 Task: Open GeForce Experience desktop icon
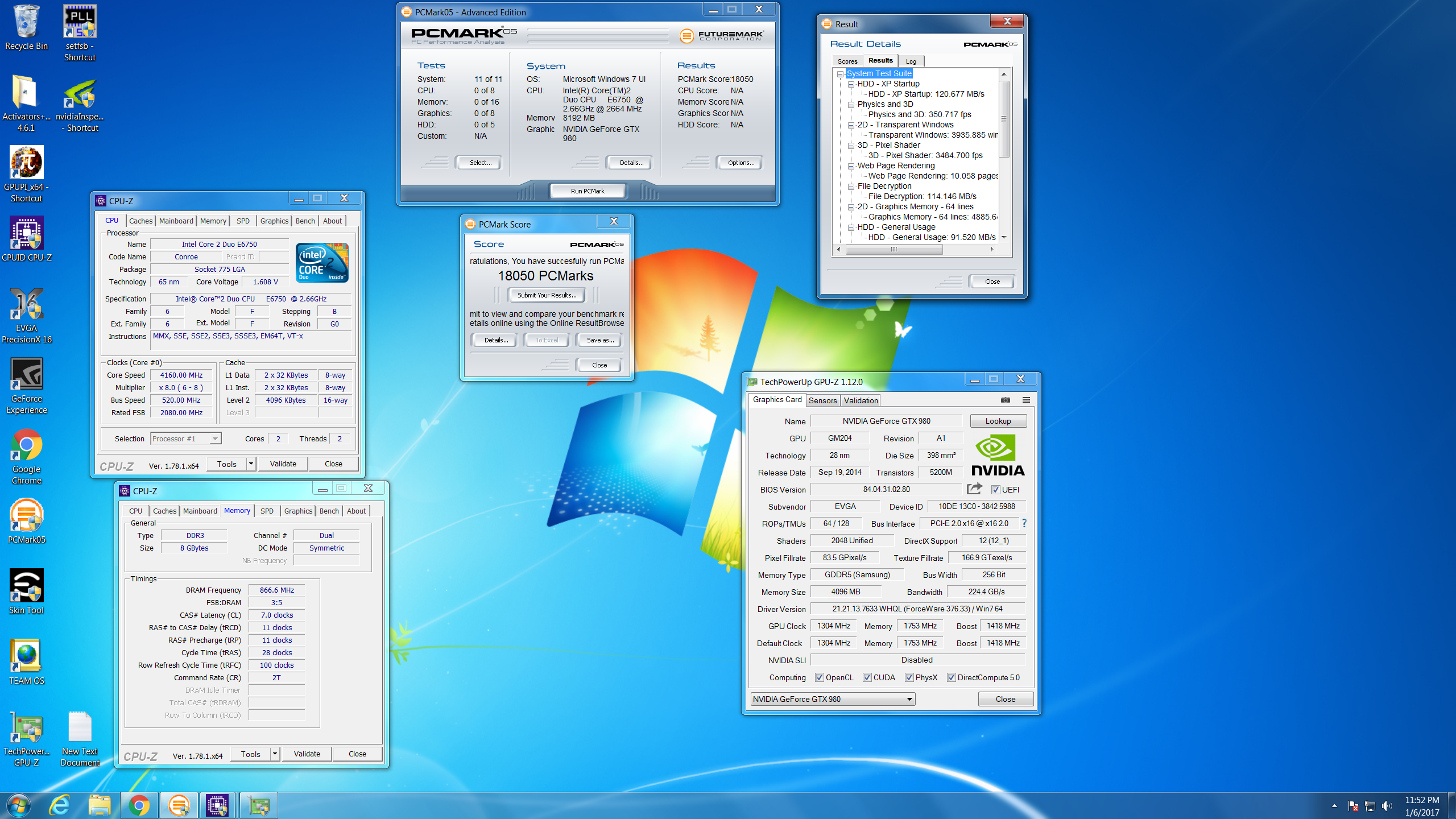coord(26,386)
